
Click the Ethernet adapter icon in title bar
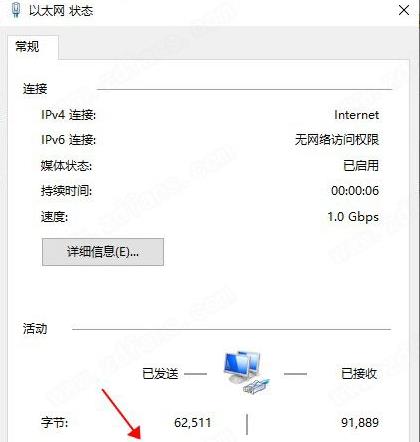coord(16,10)
